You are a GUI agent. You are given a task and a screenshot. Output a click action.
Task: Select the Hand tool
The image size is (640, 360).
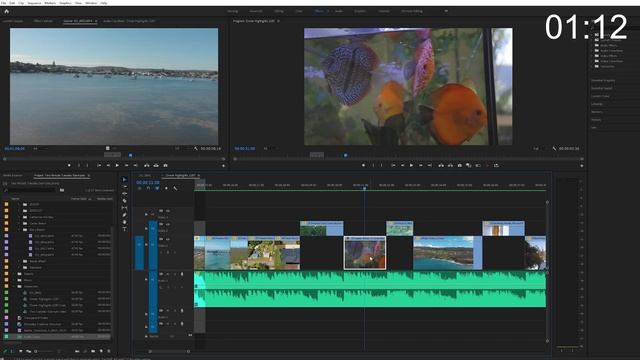coord(124,222)
